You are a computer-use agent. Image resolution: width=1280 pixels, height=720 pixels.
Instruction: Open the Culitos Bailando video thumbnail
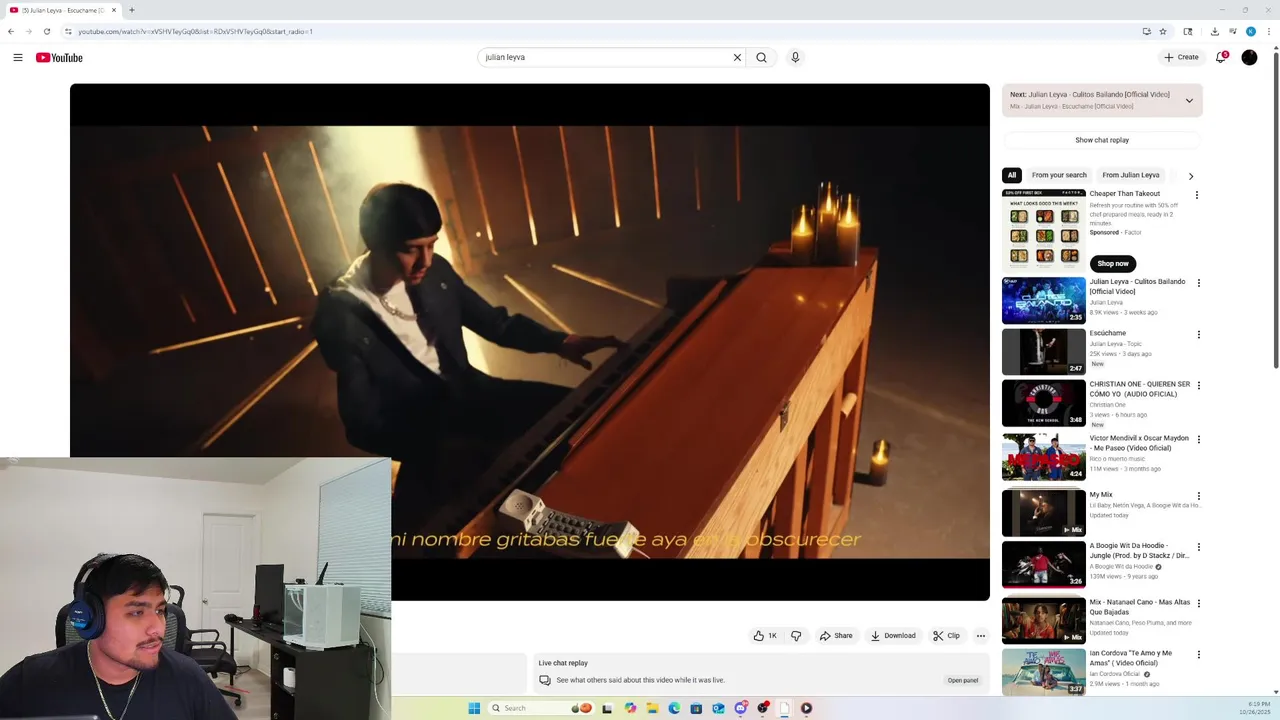tap(1044, 300)
